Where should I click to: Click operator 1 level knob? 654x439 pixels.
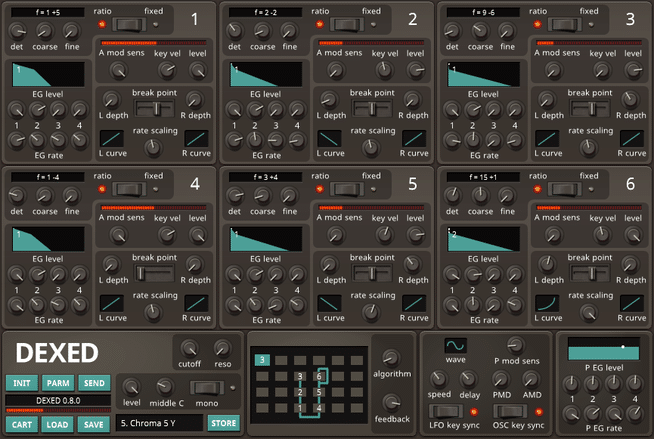click(x=198, y=70)
